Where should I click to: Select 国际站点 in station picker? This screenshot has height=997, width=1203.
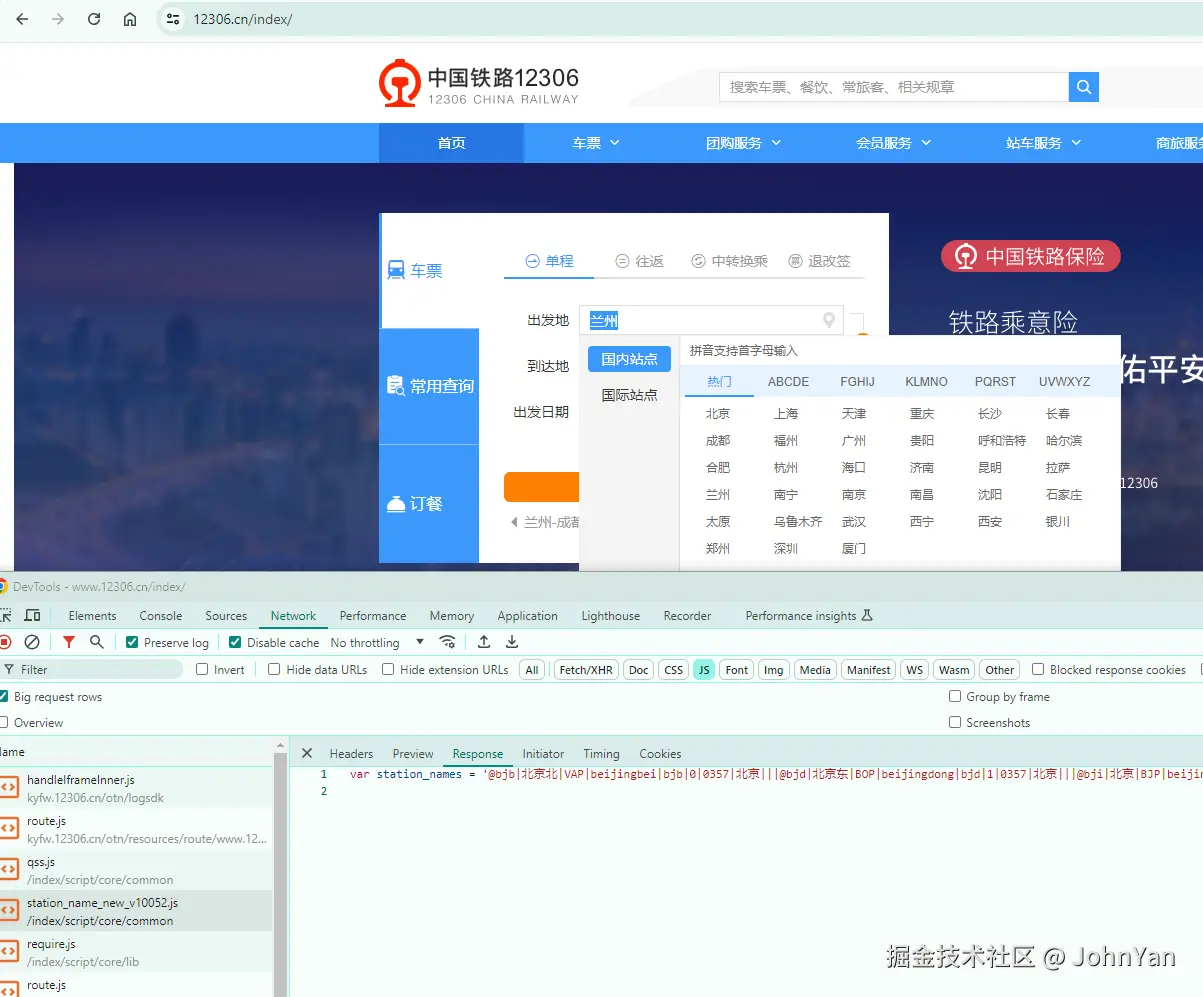point(629,394)
